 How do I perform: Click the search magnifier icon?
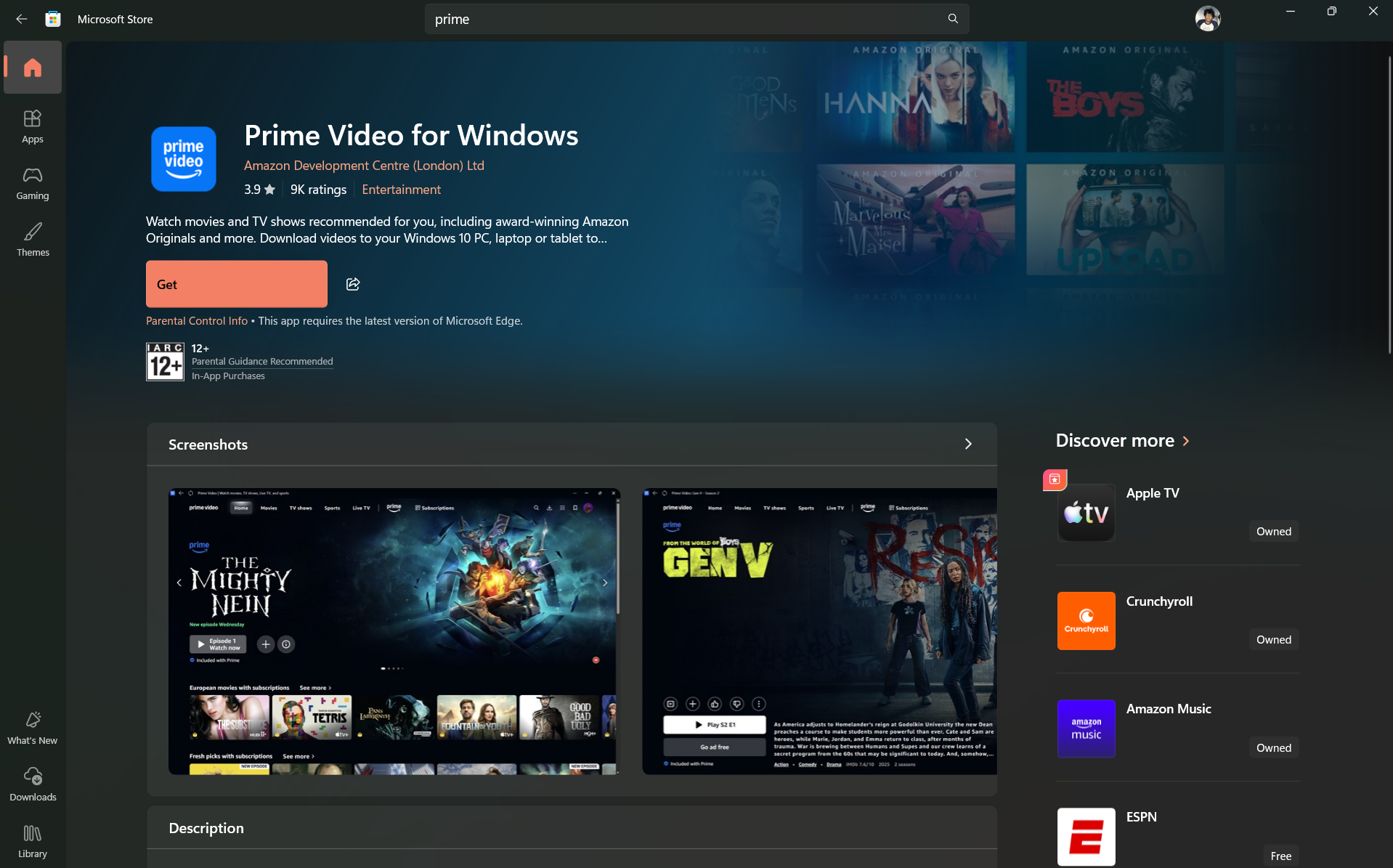[x=953, y=19]
